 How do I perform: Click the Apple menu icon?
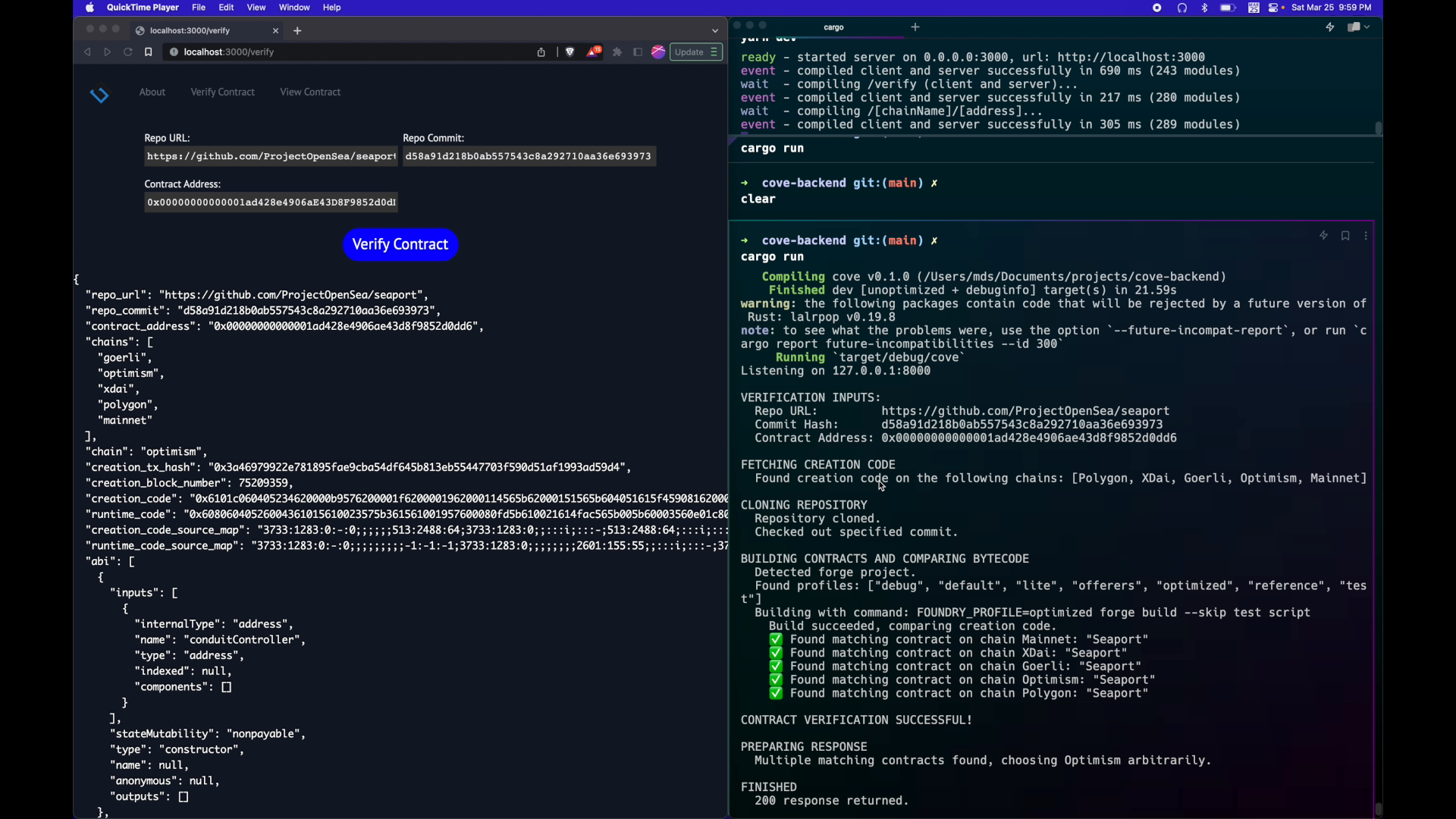[x=90, y=8]
